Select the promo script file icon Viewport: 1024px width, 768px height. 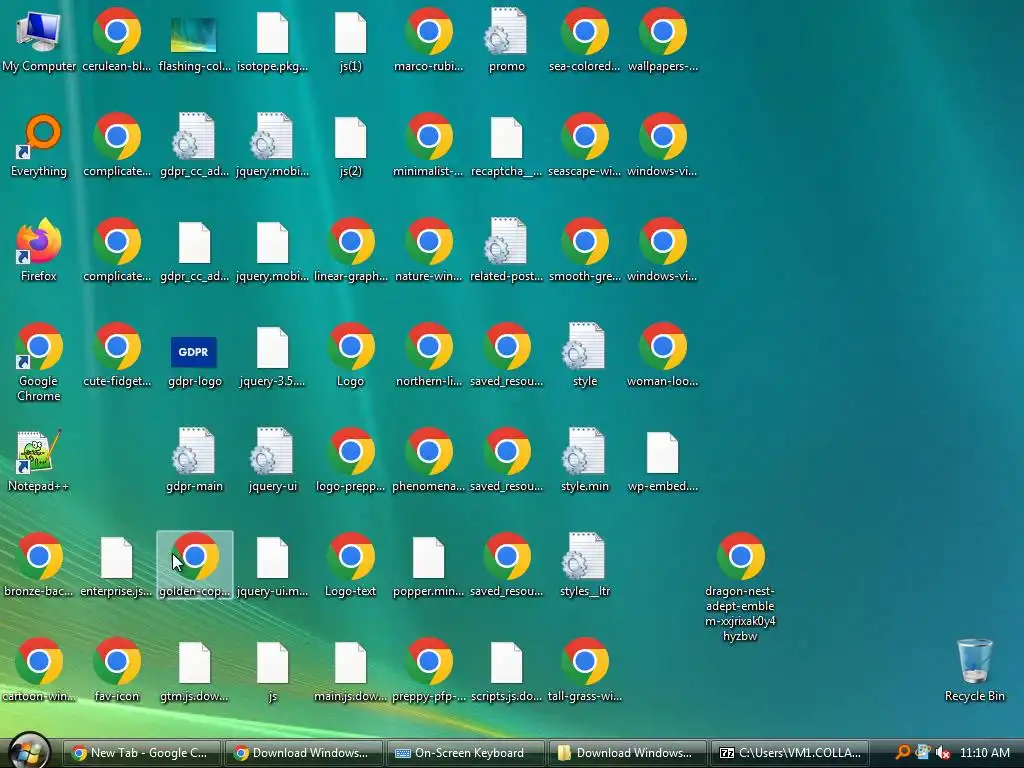click(x=507, y=40)
